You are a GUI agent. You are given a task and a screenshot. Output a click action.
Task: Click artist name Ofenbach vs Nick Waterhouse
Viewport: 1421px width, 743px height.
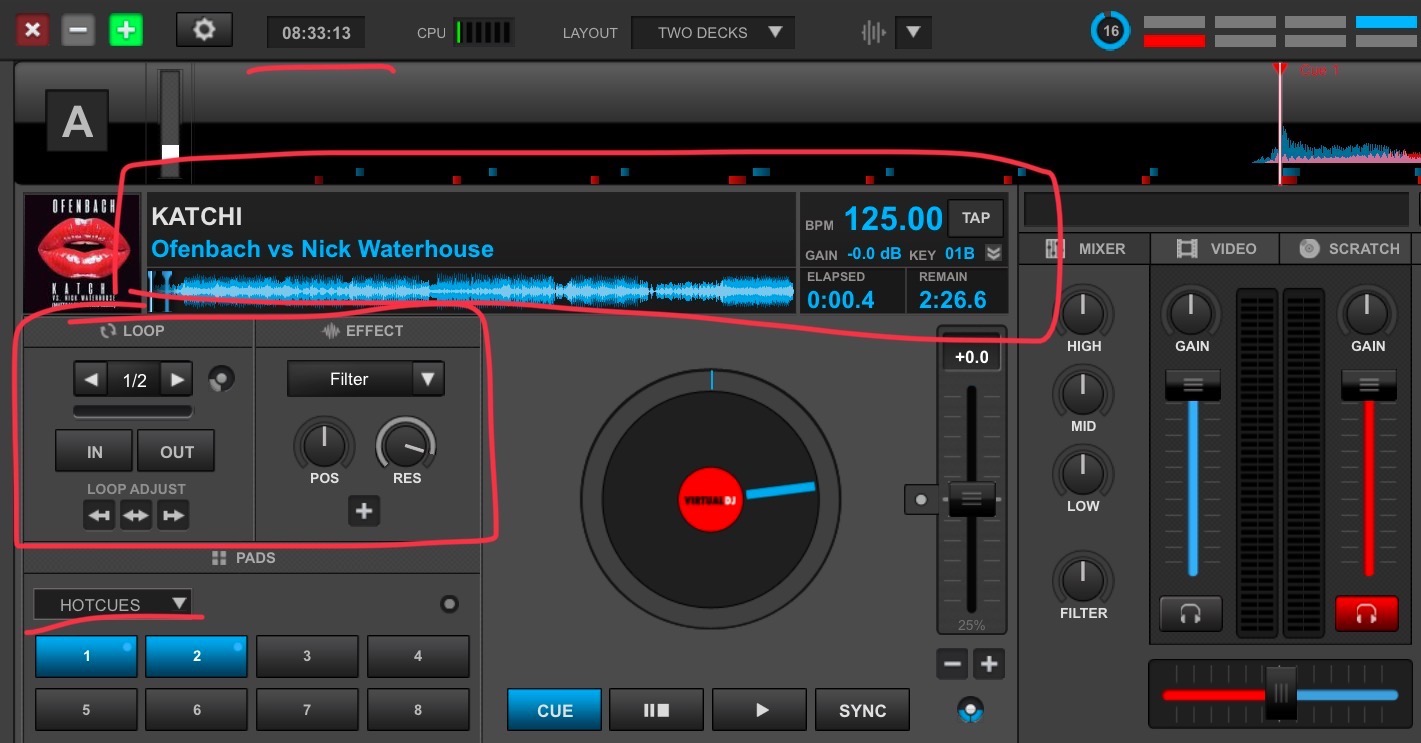coord(322,249)
